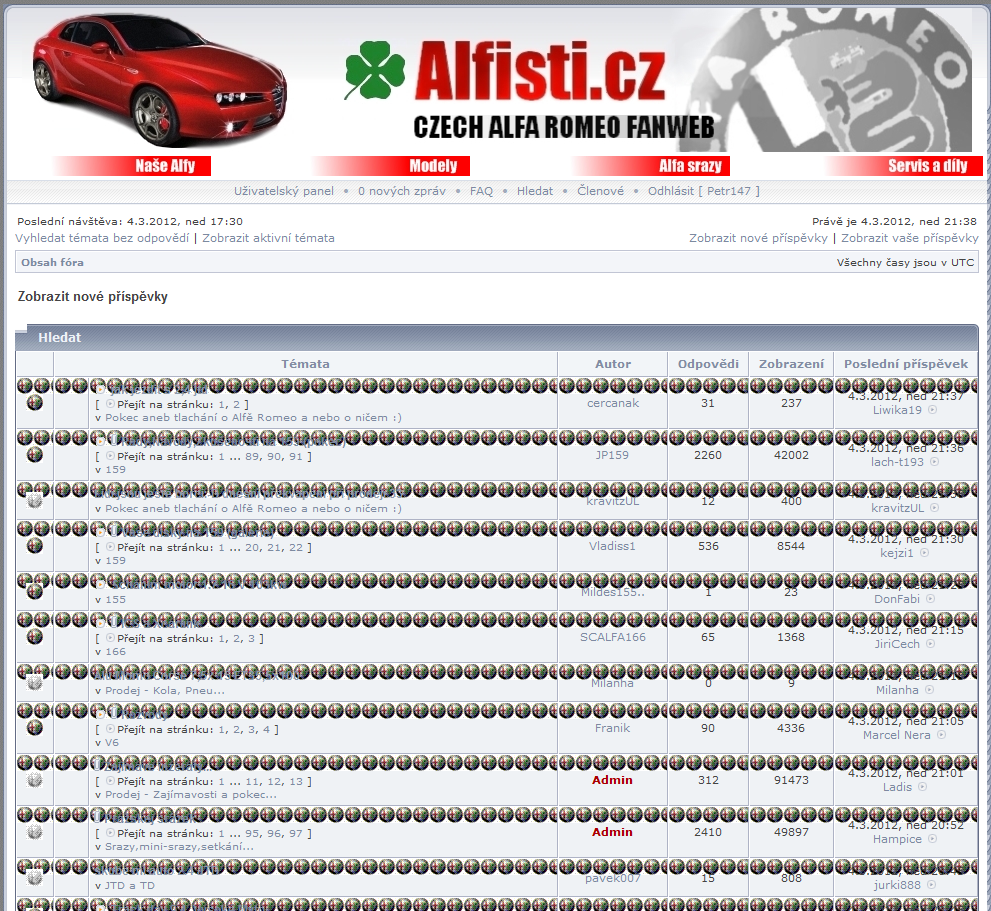This screenshot has width=991, height=911.
Task: Open the Naše Alfy menu
Action: (x=165, y=166)
